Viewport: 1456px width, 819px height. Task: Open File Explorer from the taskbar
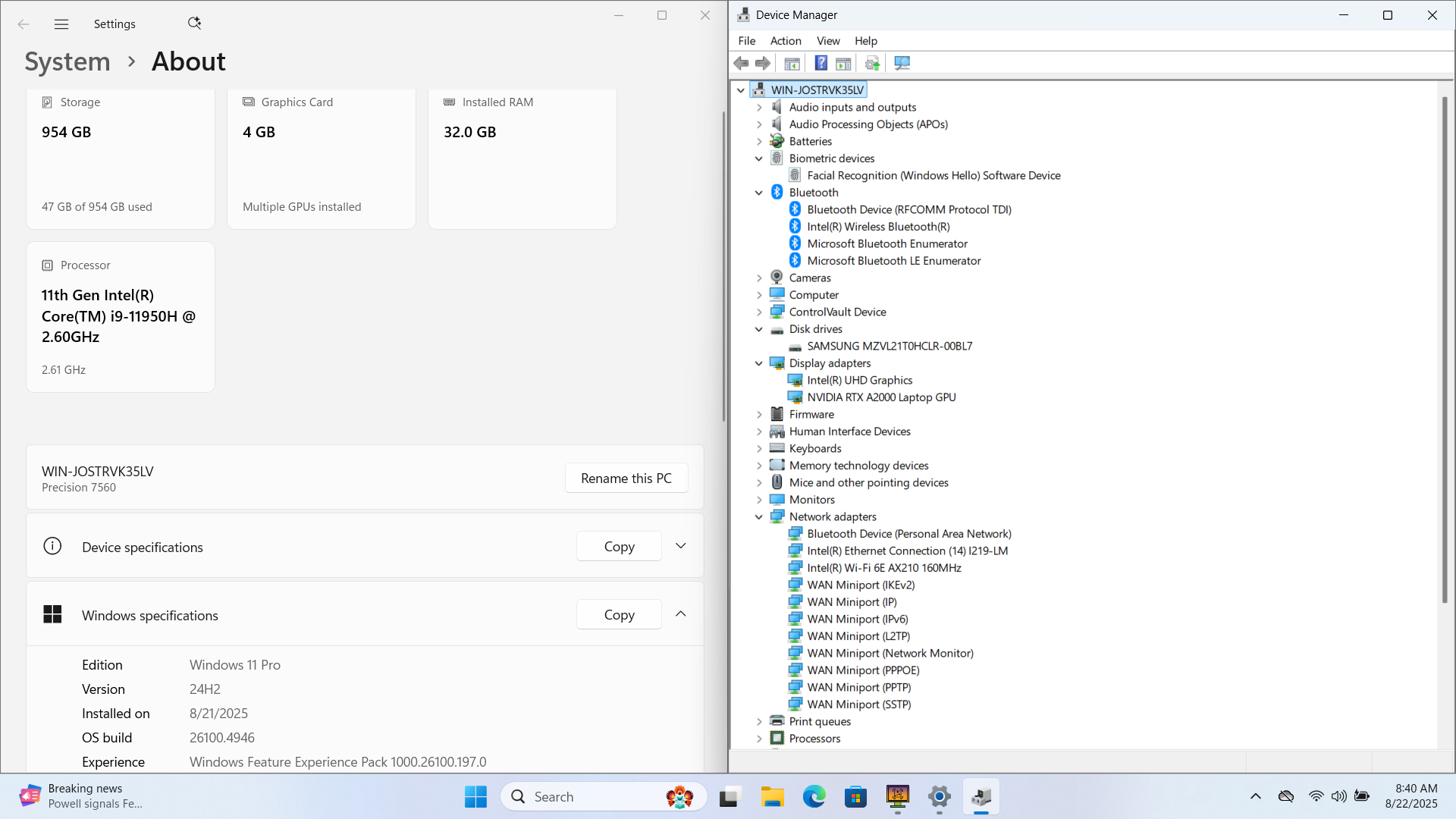point(772,797)
